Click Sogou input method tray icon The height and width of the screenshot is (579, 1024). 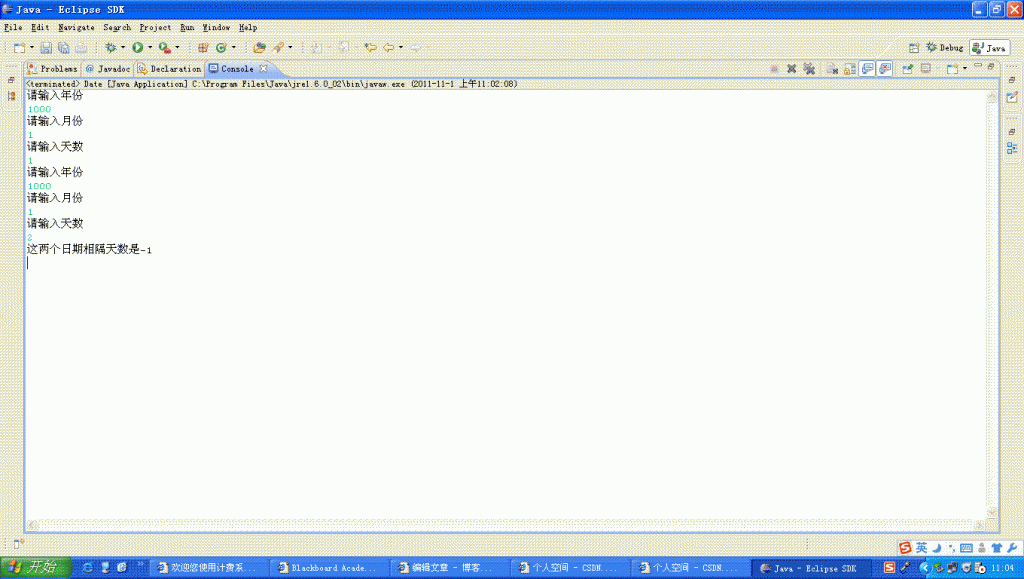[889, 567]
